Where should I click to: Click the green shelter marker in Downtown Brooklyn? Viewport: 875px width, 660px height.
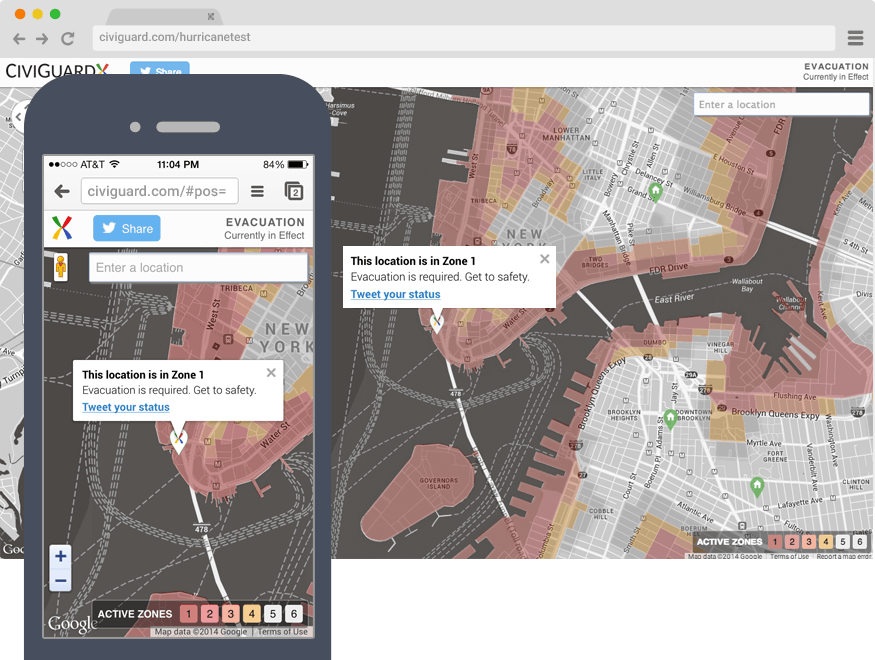coord(670,418)
